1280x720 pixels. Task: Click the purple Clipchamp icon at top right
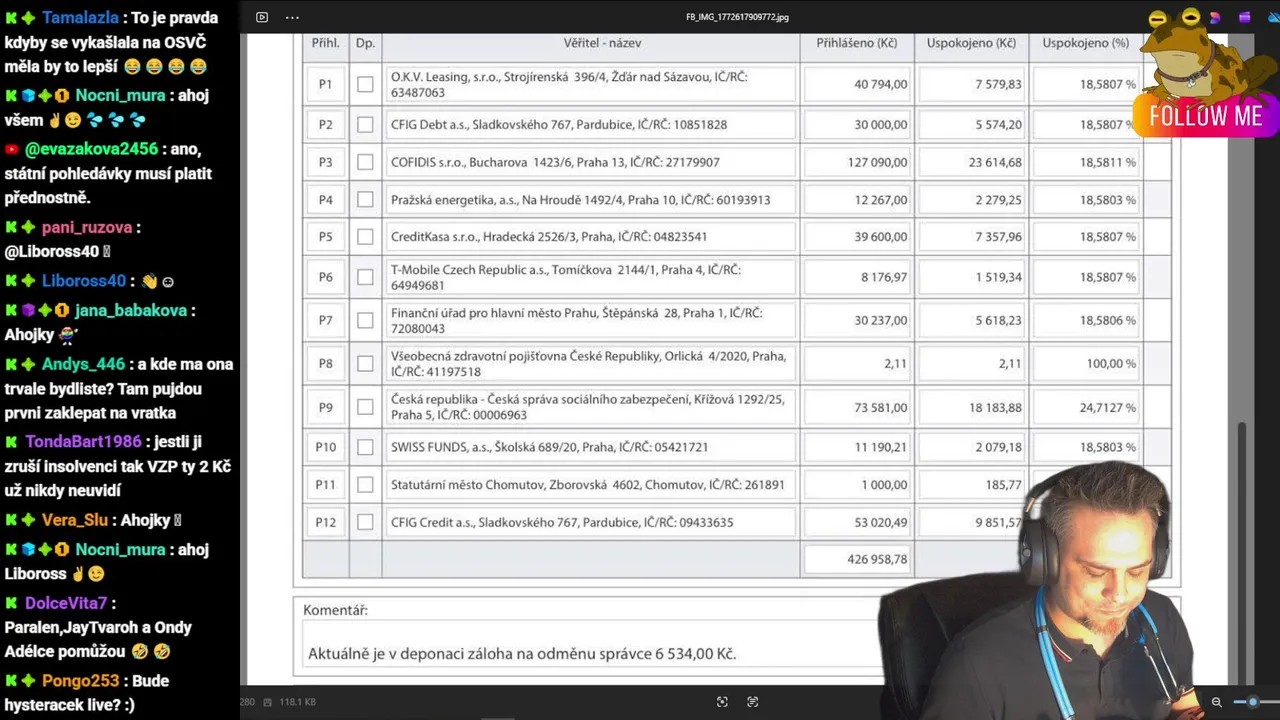pos(1244,17)
